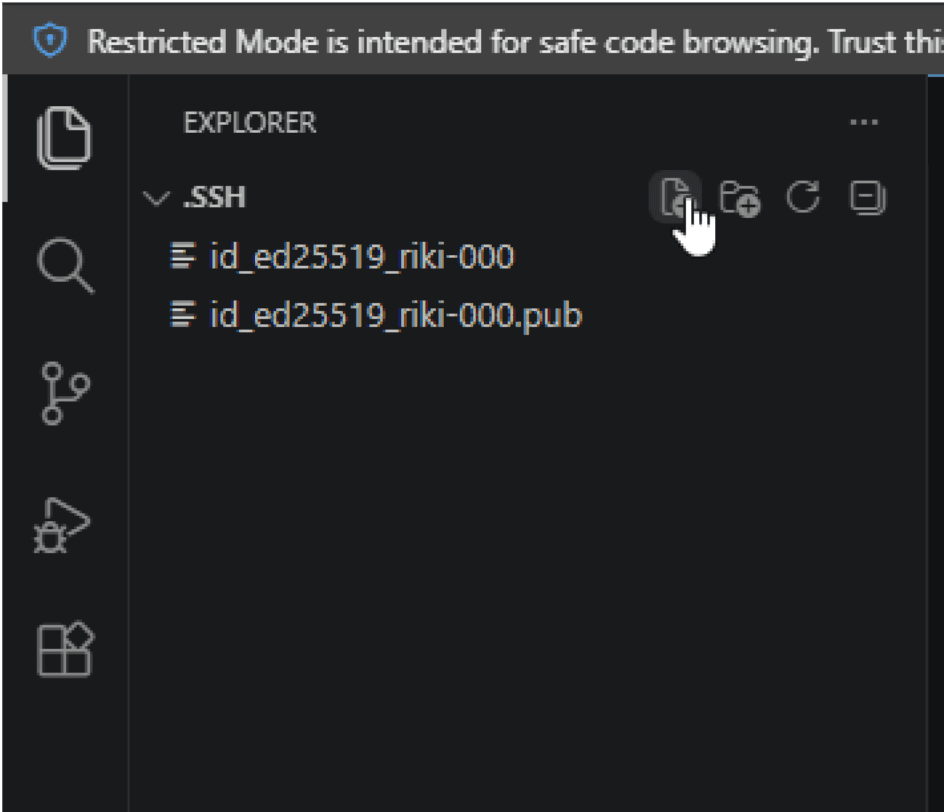Open Explorer more actions ellipsis menu

tap(864, 122)
